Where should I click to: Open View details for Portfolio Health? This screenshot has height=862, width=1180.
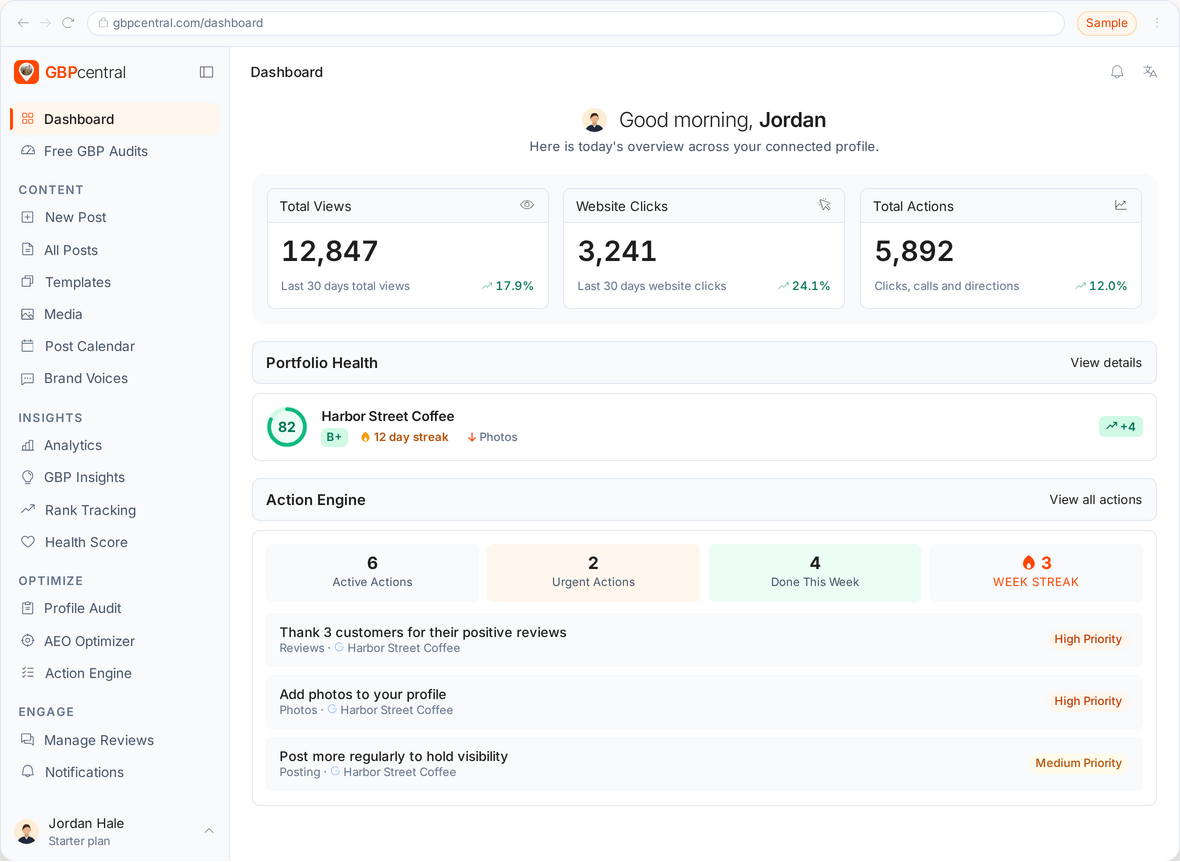pyautogui.click(x=1105, y=363)
